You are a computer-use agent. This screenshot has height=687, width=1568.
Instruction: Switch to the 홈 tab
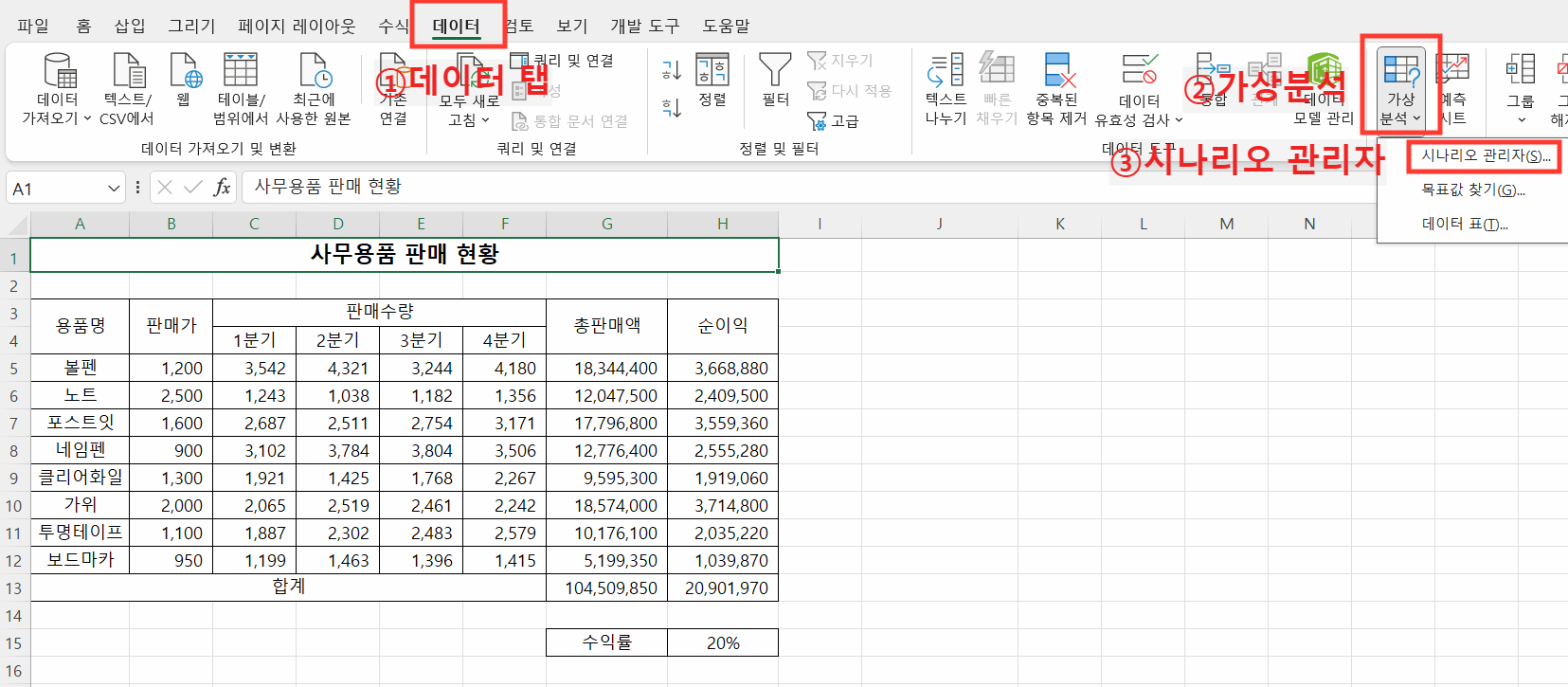click(x=83, y=26)
